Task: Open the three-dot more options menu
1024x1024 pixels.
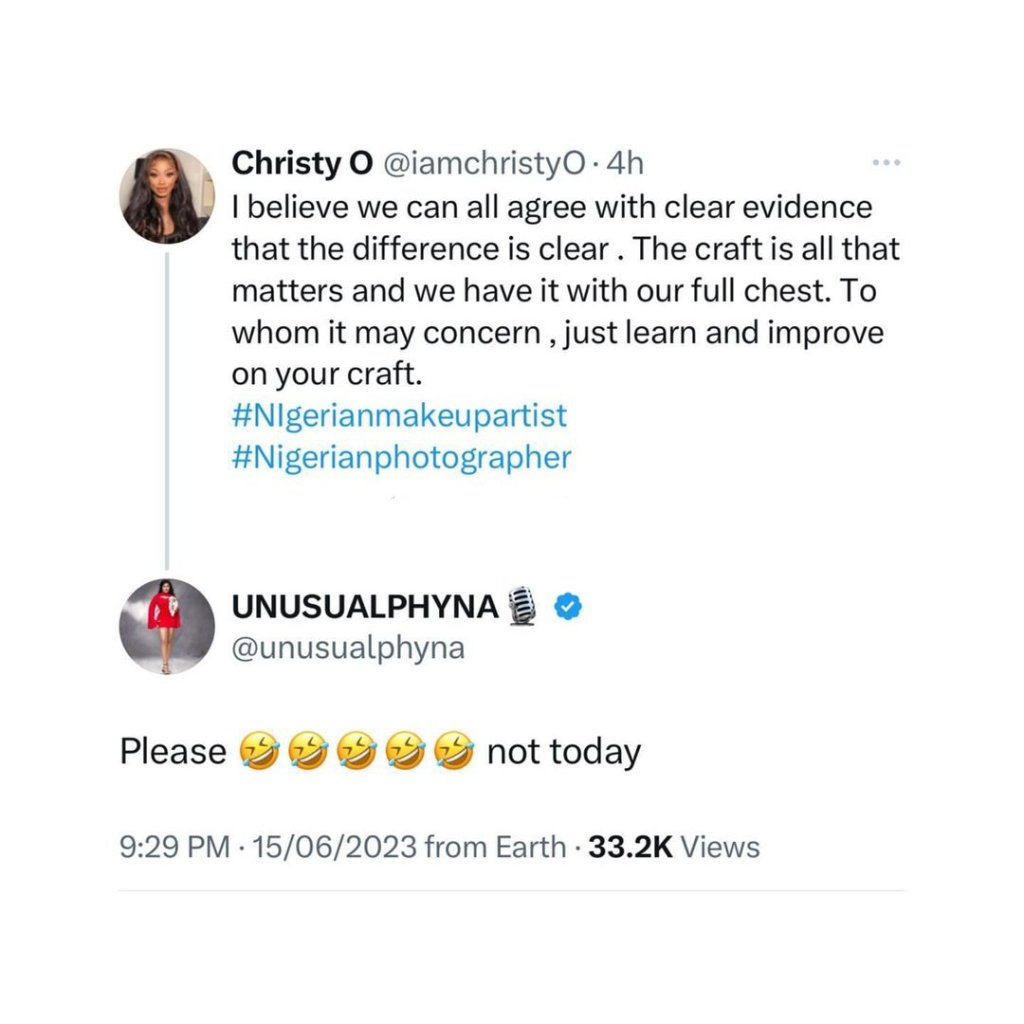Action: pyautogui.click(x=887, y=163)
